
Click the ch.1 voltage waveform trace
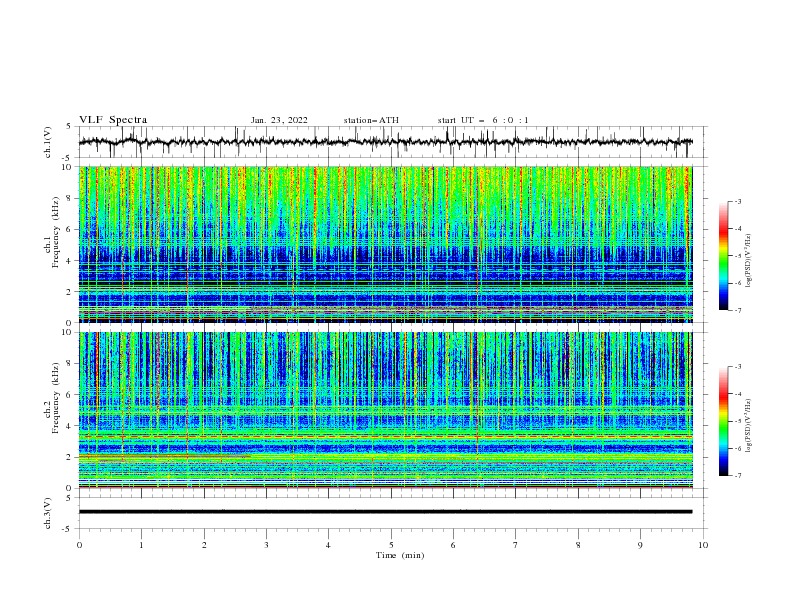[x=385, y=142]
